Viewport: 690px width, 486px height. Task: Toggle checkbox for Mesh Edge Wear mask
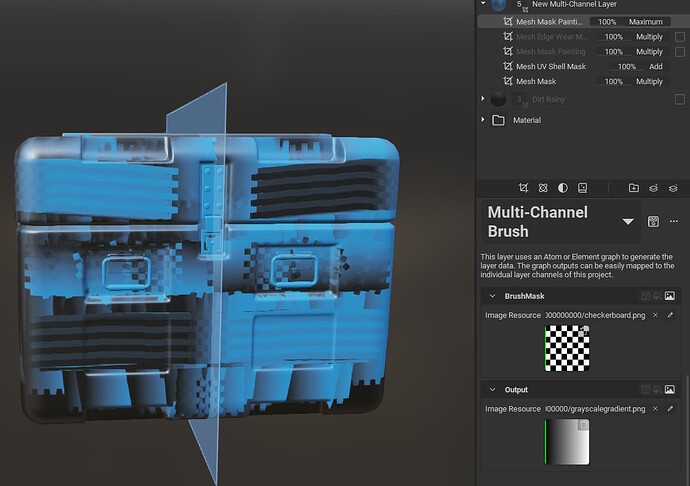[680, 37]
